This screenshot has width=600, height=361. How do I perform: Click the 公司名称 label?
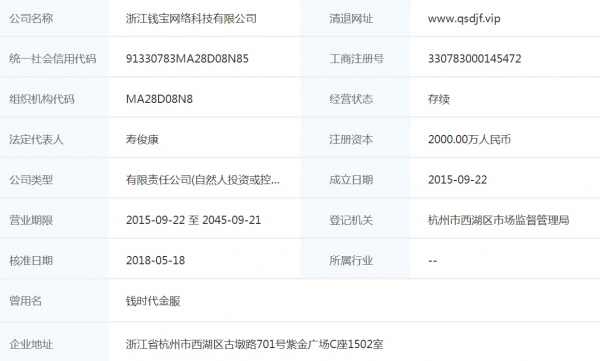point(31,18)
